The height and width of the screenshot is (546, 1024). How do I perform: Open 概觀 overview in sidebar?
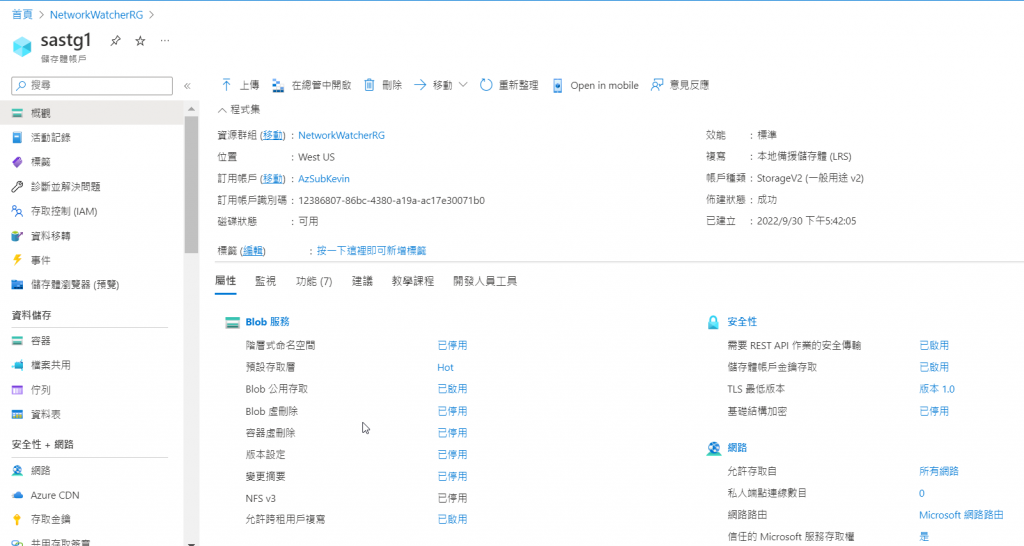[x=91, y=113]
